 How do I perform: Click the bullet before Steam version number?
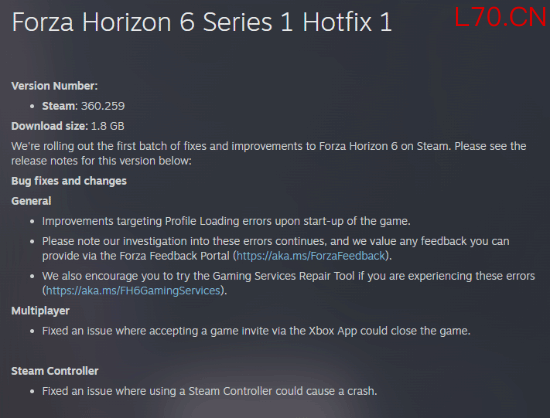(x=32, y=106)
